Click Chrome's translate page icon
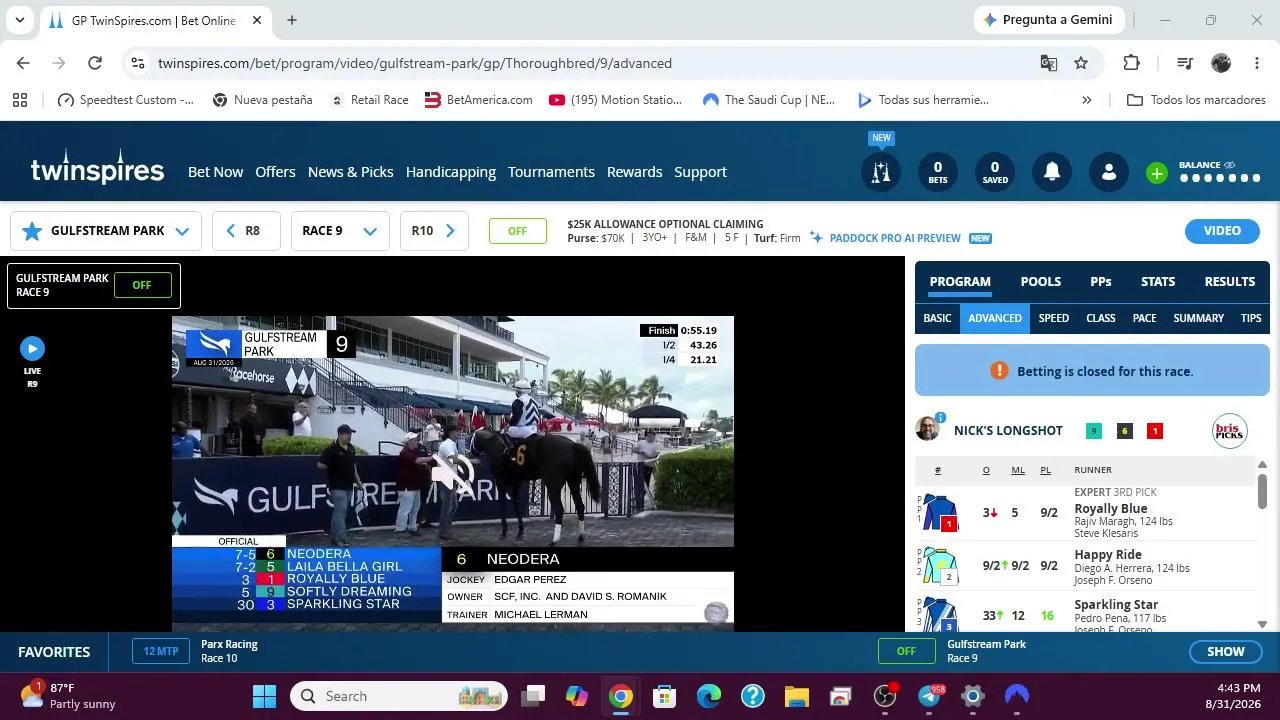 1049,63
